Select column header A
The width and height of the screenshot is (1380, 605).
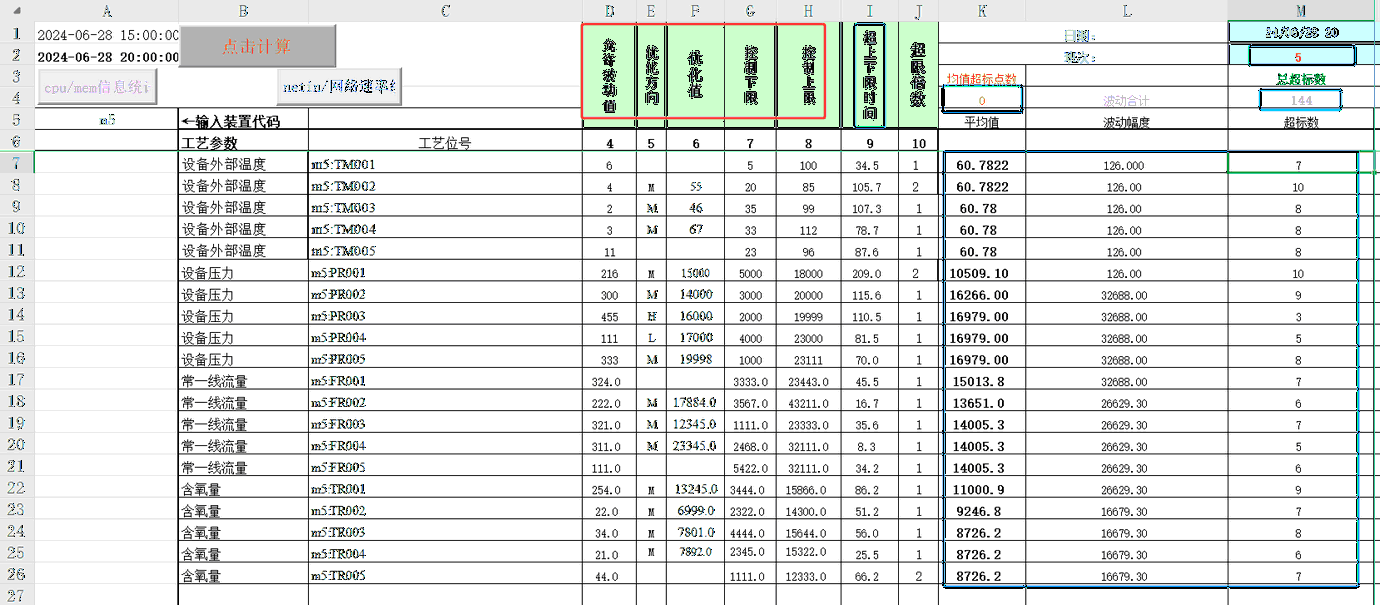click(107, 11)
